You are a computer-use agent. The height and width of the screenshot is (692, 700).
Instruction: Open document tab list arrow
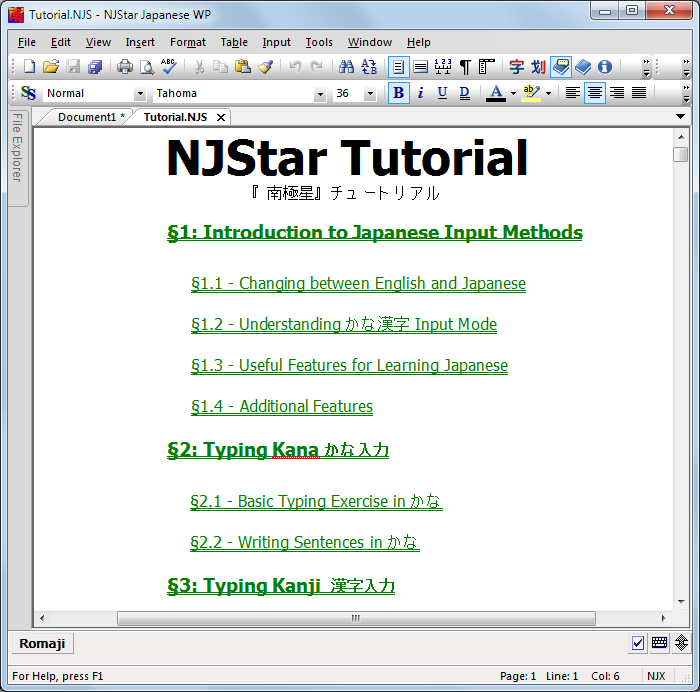680,117
